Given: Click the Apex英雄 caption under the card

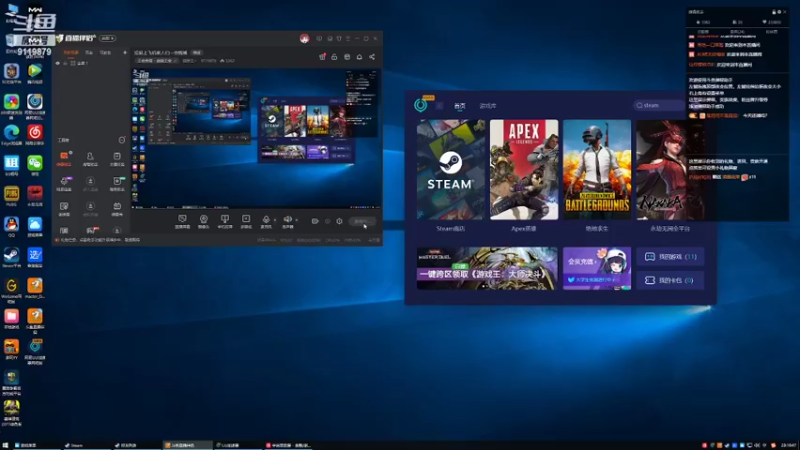Looking at the screenshot, I should (523, 229).
